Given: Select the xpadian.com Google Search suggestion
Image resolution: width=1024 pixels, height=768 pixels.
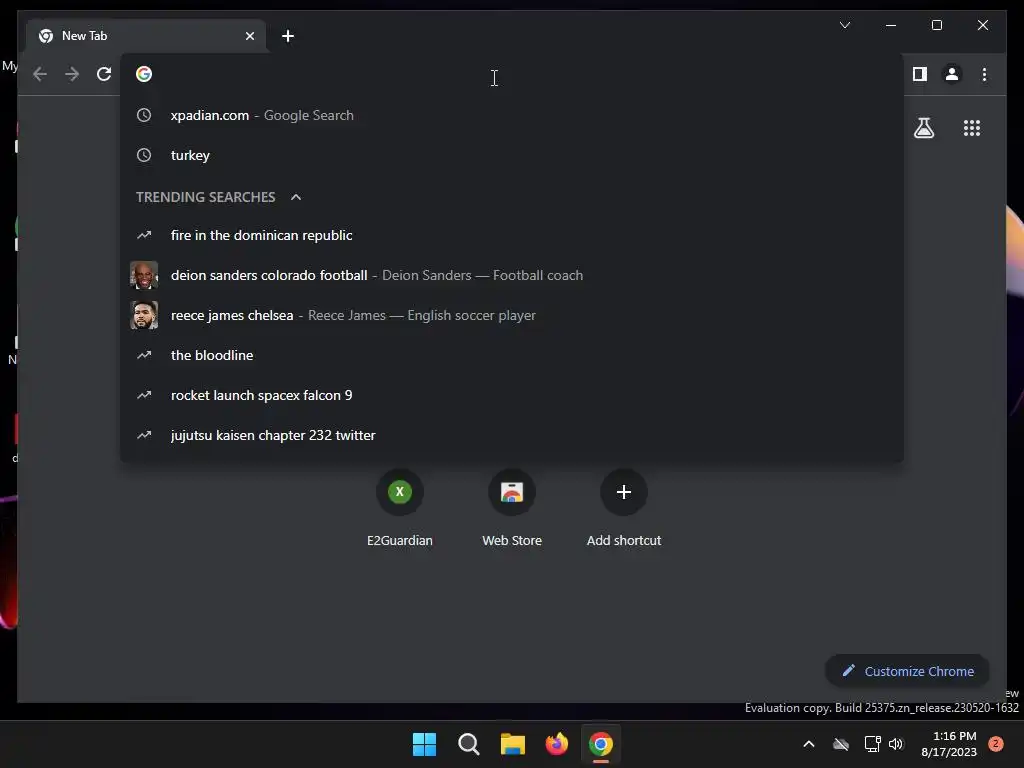Looking at the screenshot, I should click(512, 116).
